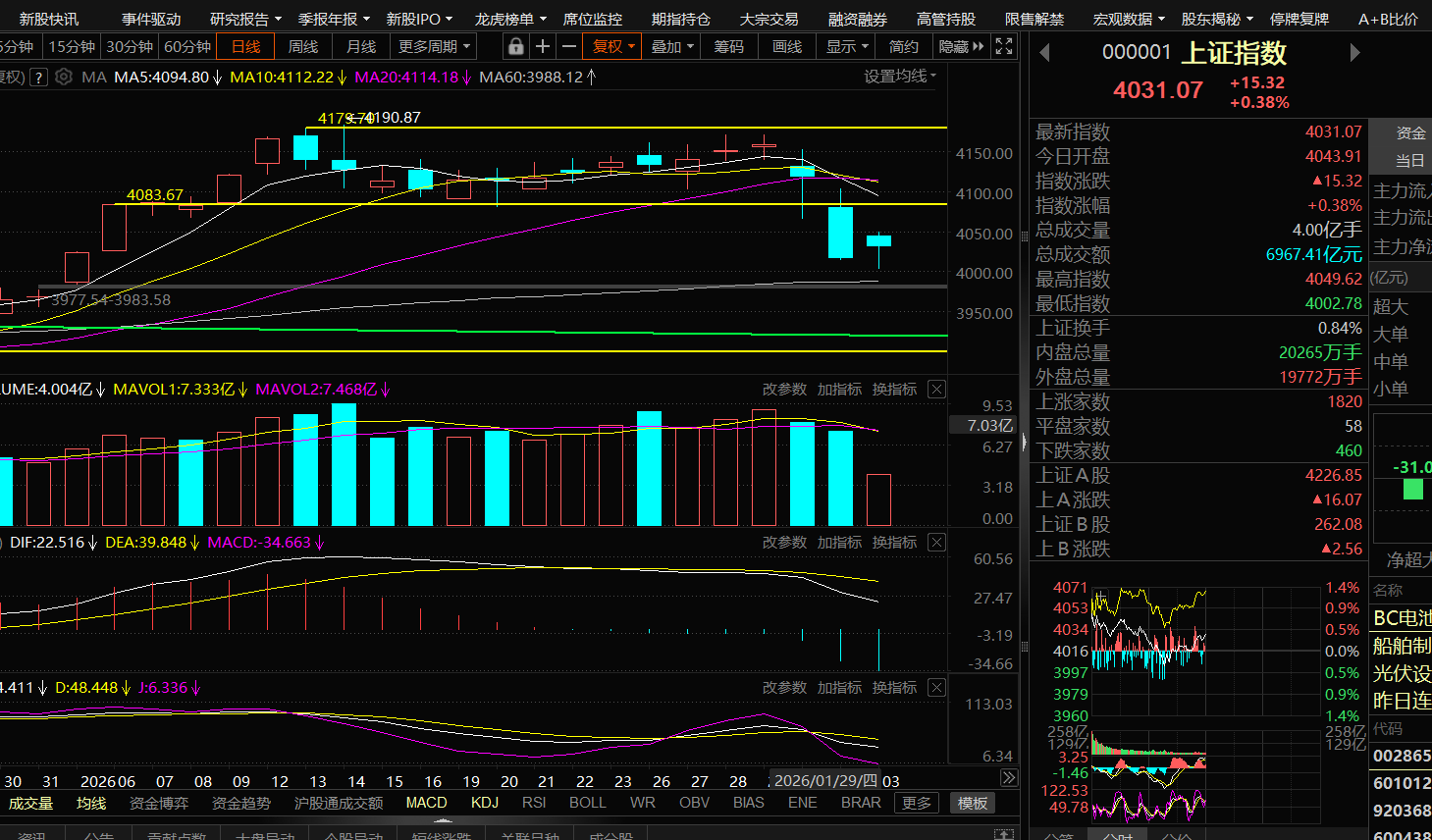This screenshot has width=1432, height=840.
Task: Switch to the KDJ indicator tab
Action: tap(485, 803)
